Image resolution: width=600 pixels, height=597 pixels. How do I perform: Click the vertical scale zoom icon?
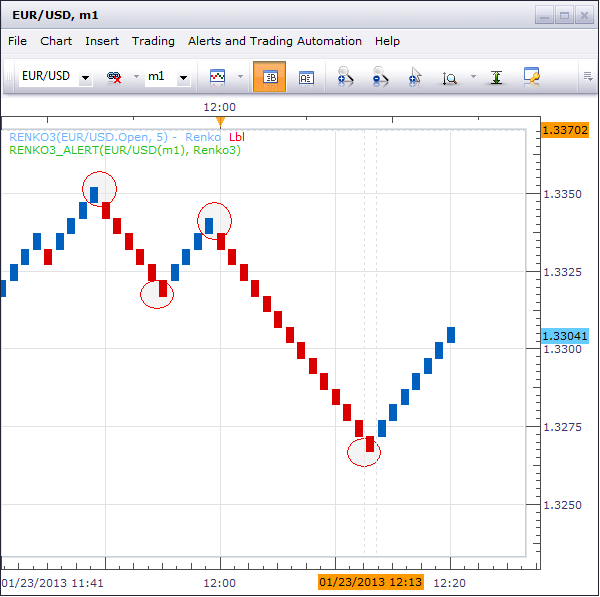[450, 78]
